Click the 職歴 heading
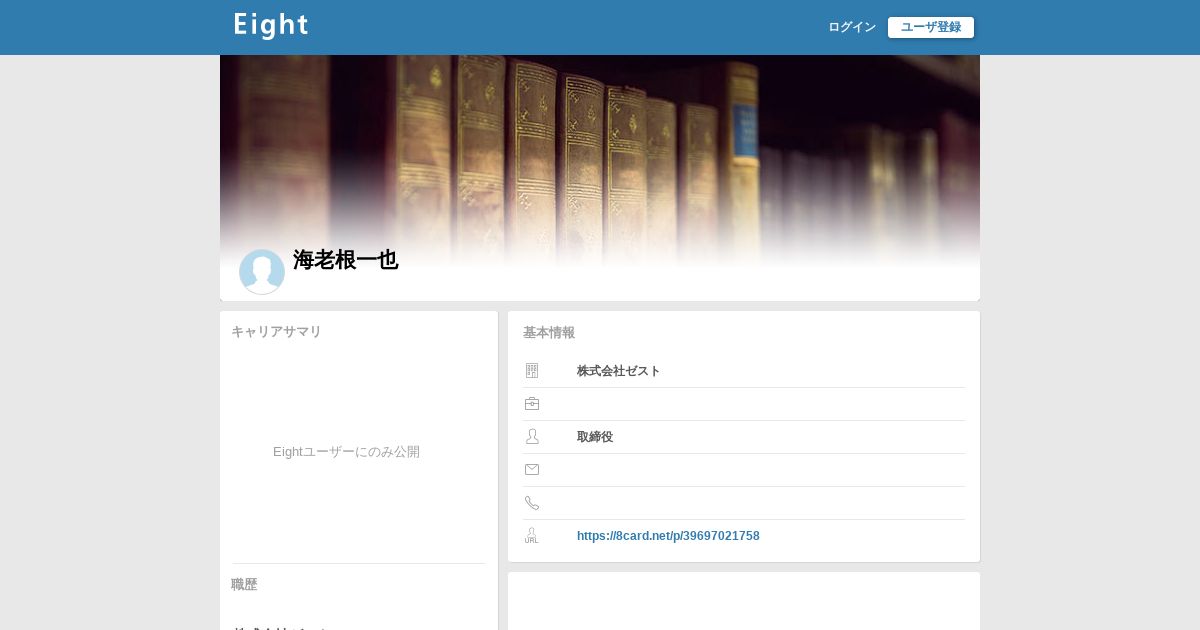Screen dimensions: 1200x630 click(x=244, y=585)
